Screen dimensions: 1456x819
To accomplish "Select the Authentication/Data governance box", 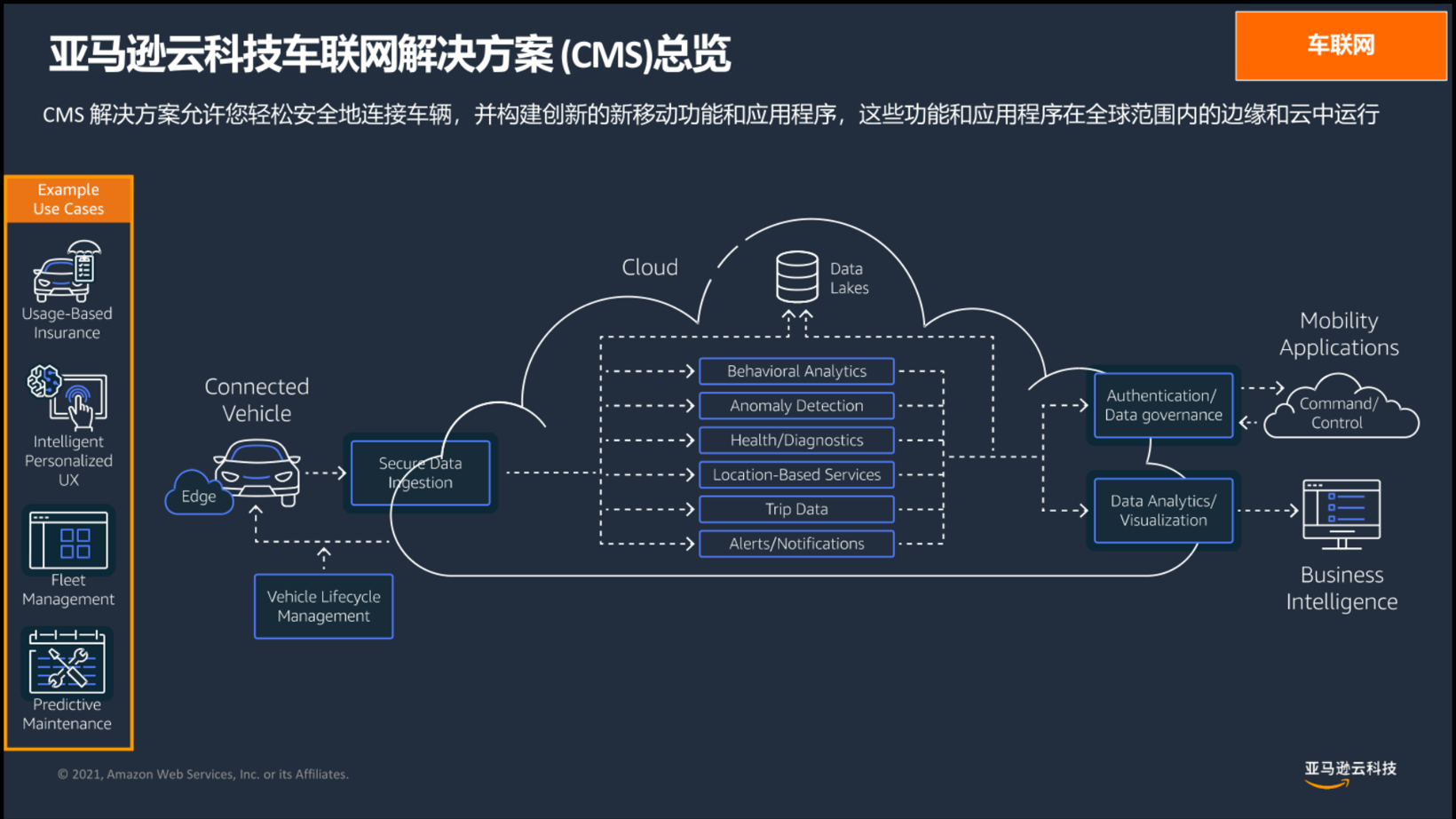I will (x=1163, y=405).
